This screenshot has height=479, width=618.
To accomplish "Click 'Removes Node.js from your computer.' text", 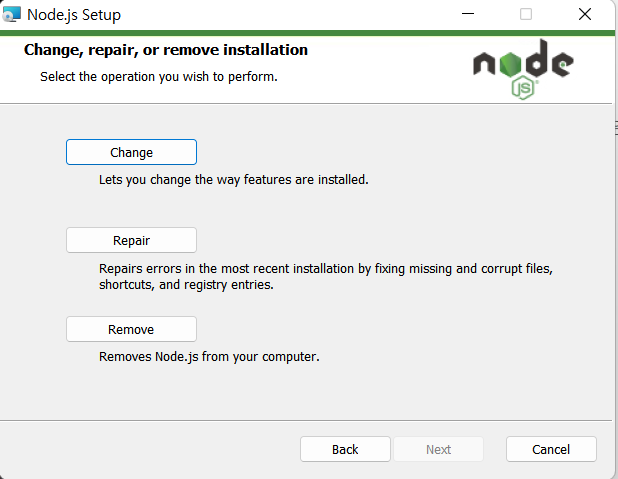I will pyautogui.click(x=209, y=357).
